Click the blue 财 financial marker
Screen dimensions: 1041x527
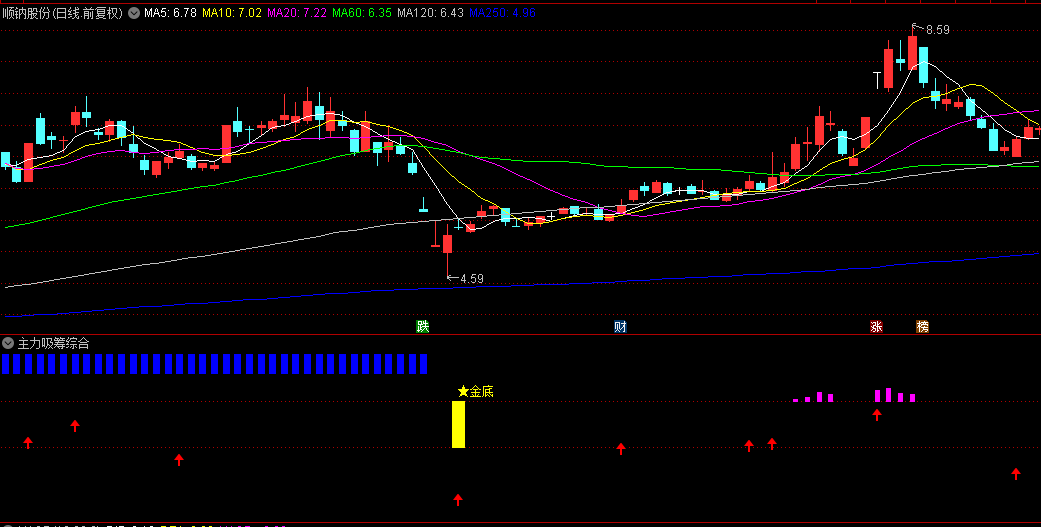620,326
